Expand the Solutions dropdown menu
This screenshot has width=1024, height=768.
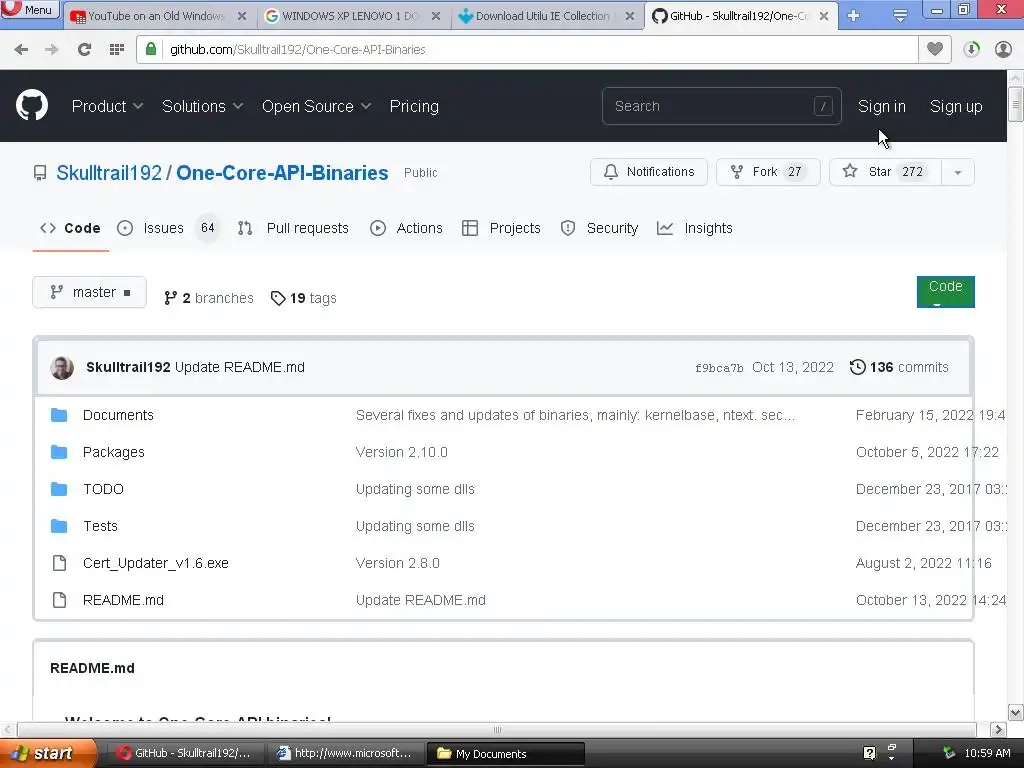[202, 106]
